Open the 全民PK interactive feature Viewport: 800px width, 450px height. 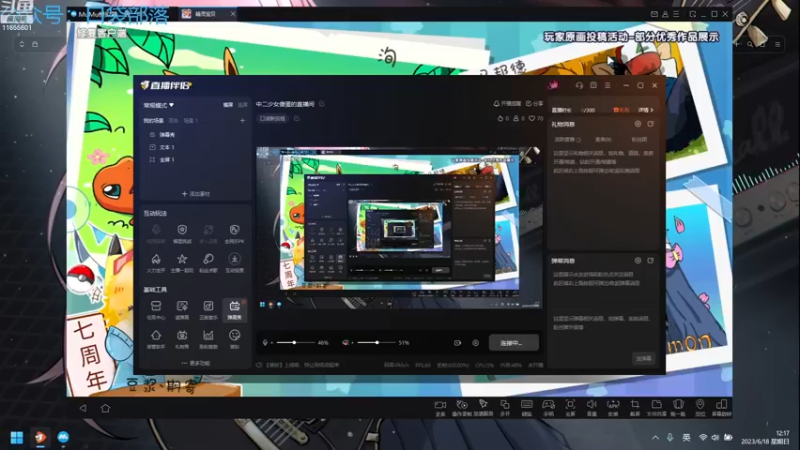(234, 234)
